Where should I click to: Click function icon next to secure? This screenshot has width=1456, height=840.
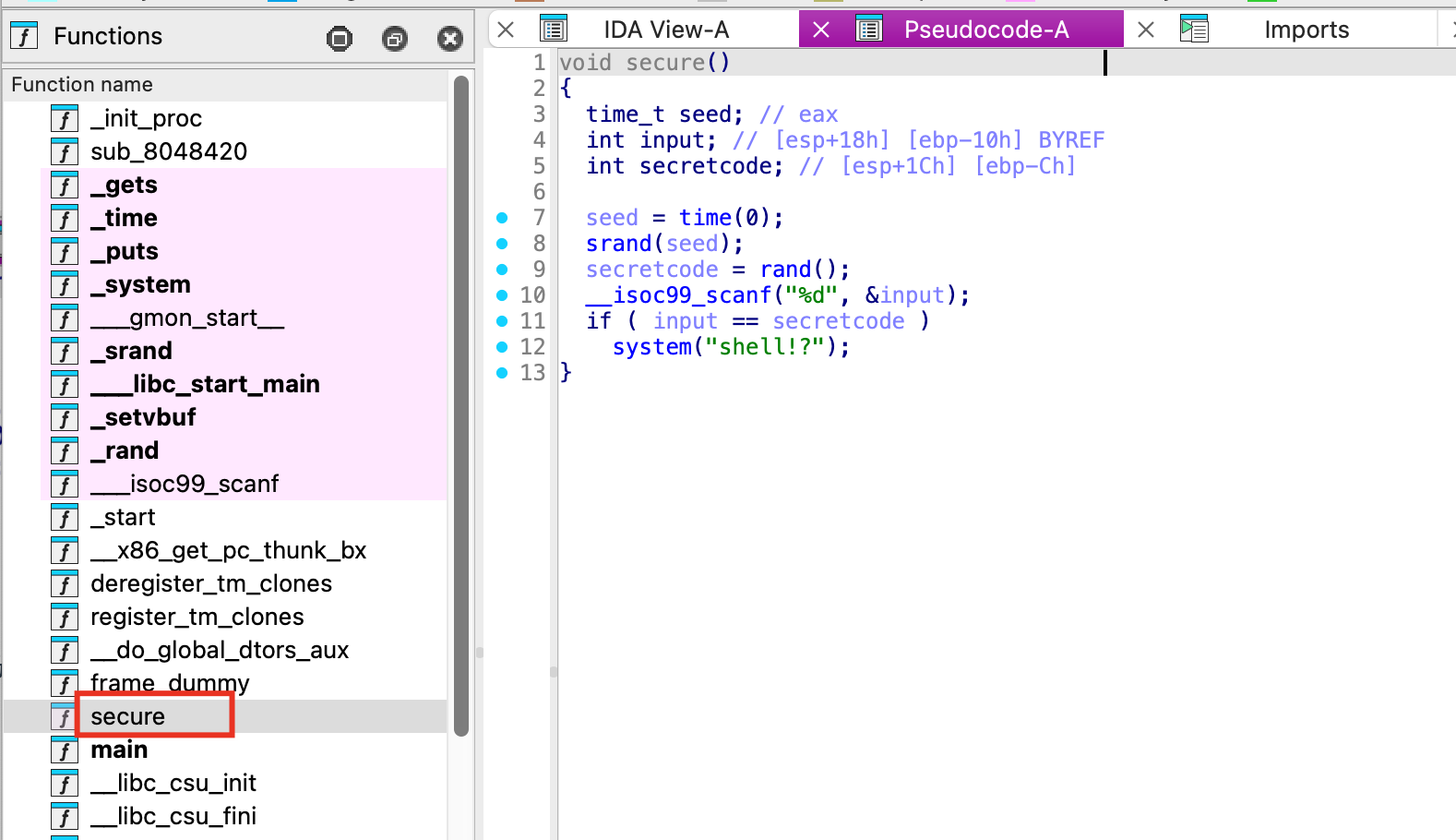(x=64, y=716)
